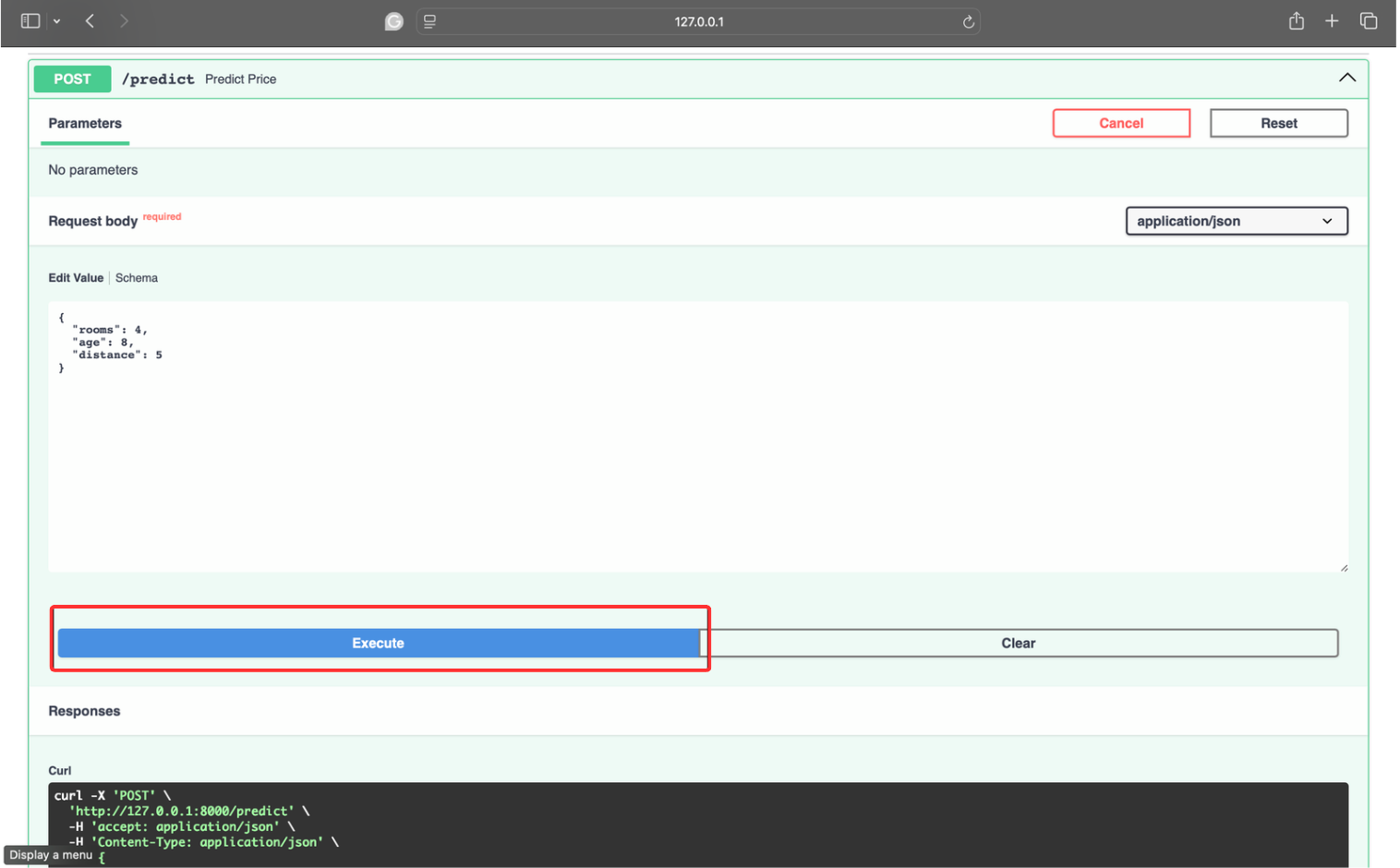Click the back navigation arrow

89,20
